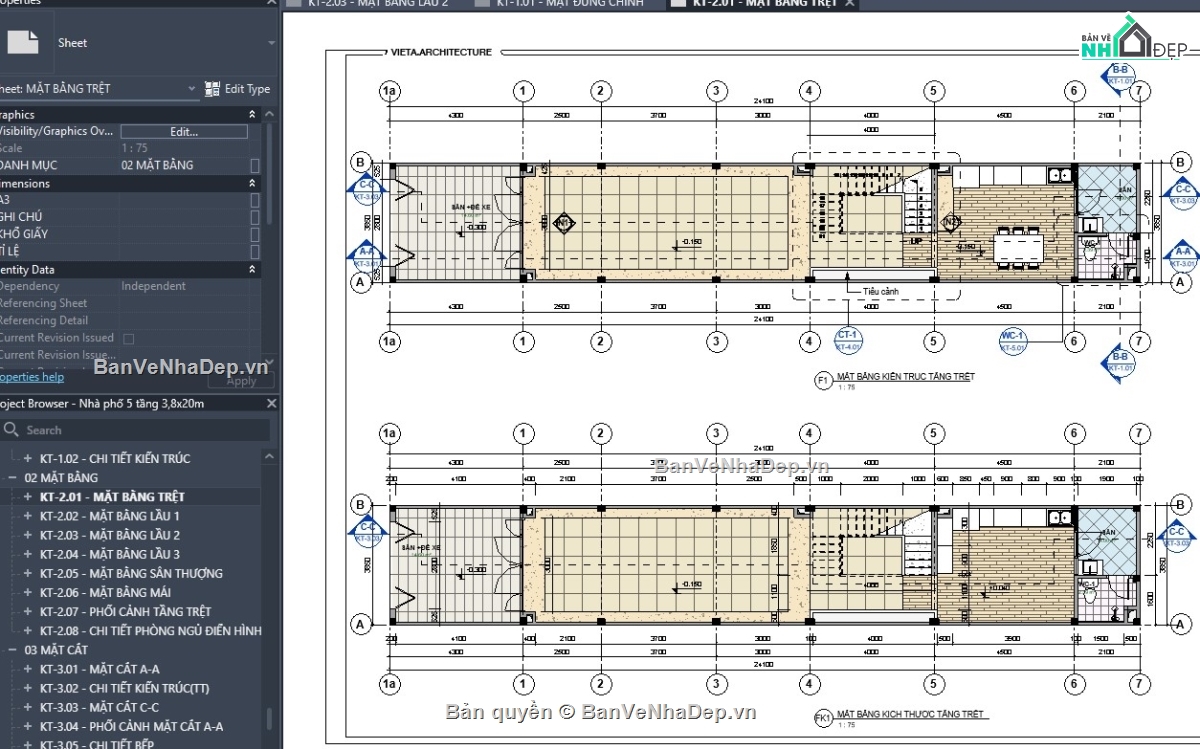Open sheet KT-2.04 - MẶT BẰNG LẦU 3

[110, 554]
